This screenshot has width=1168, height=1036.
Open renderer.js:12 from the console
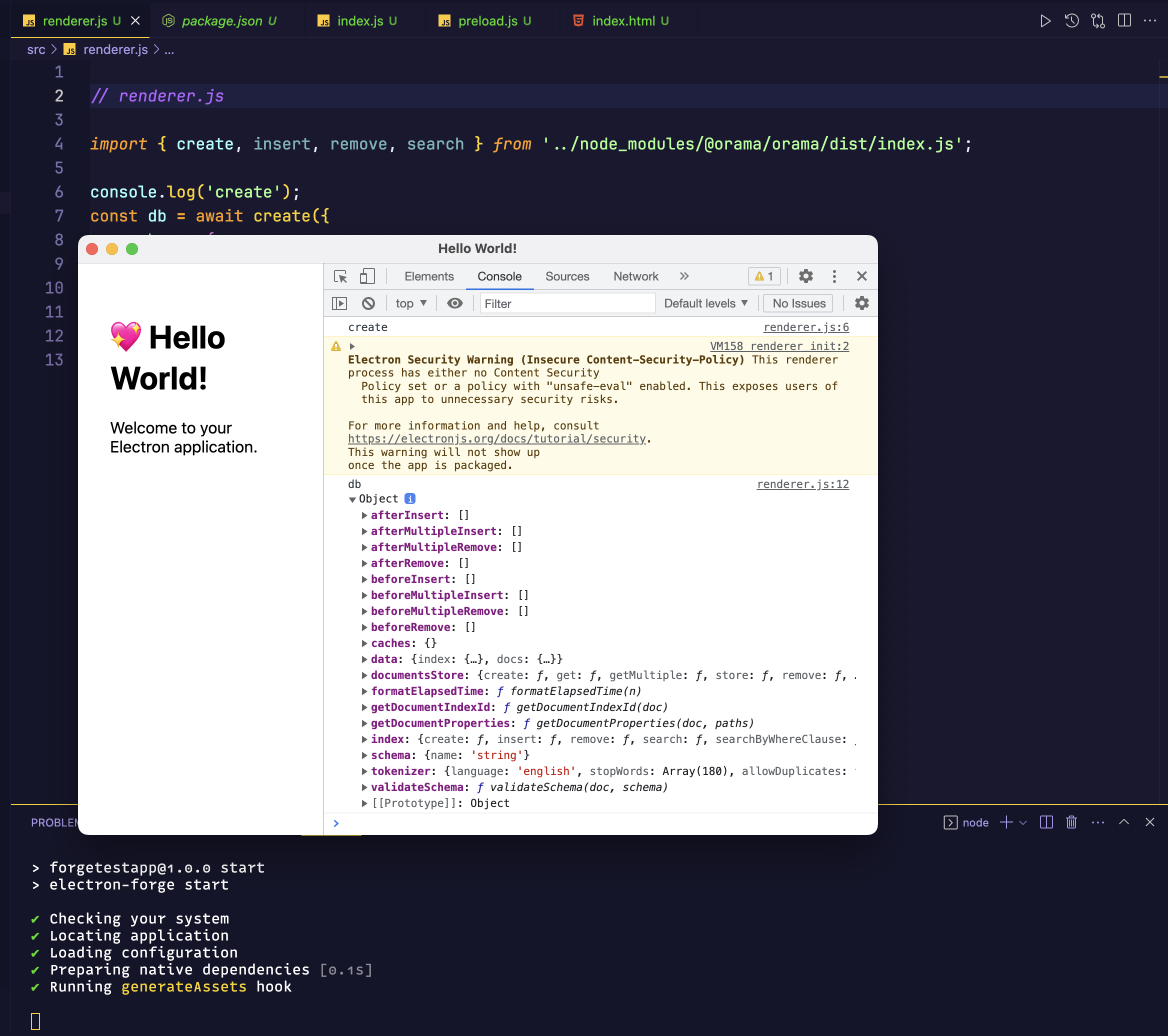coord(802,484)
